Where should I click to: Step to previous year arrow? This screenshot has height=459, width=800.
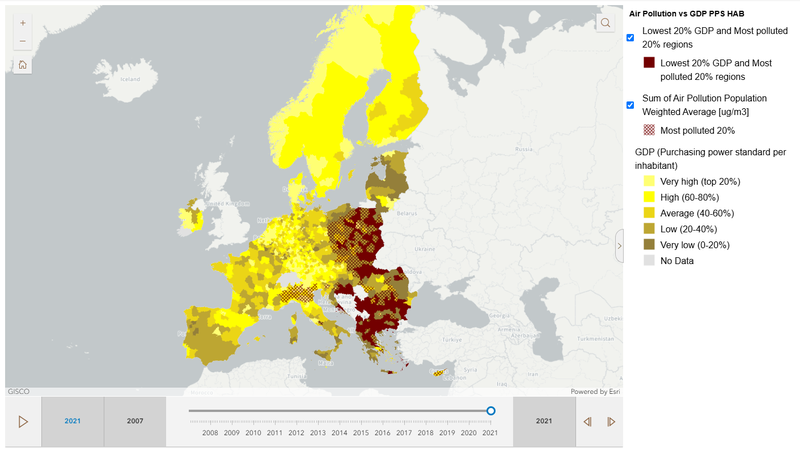point(587,421)
